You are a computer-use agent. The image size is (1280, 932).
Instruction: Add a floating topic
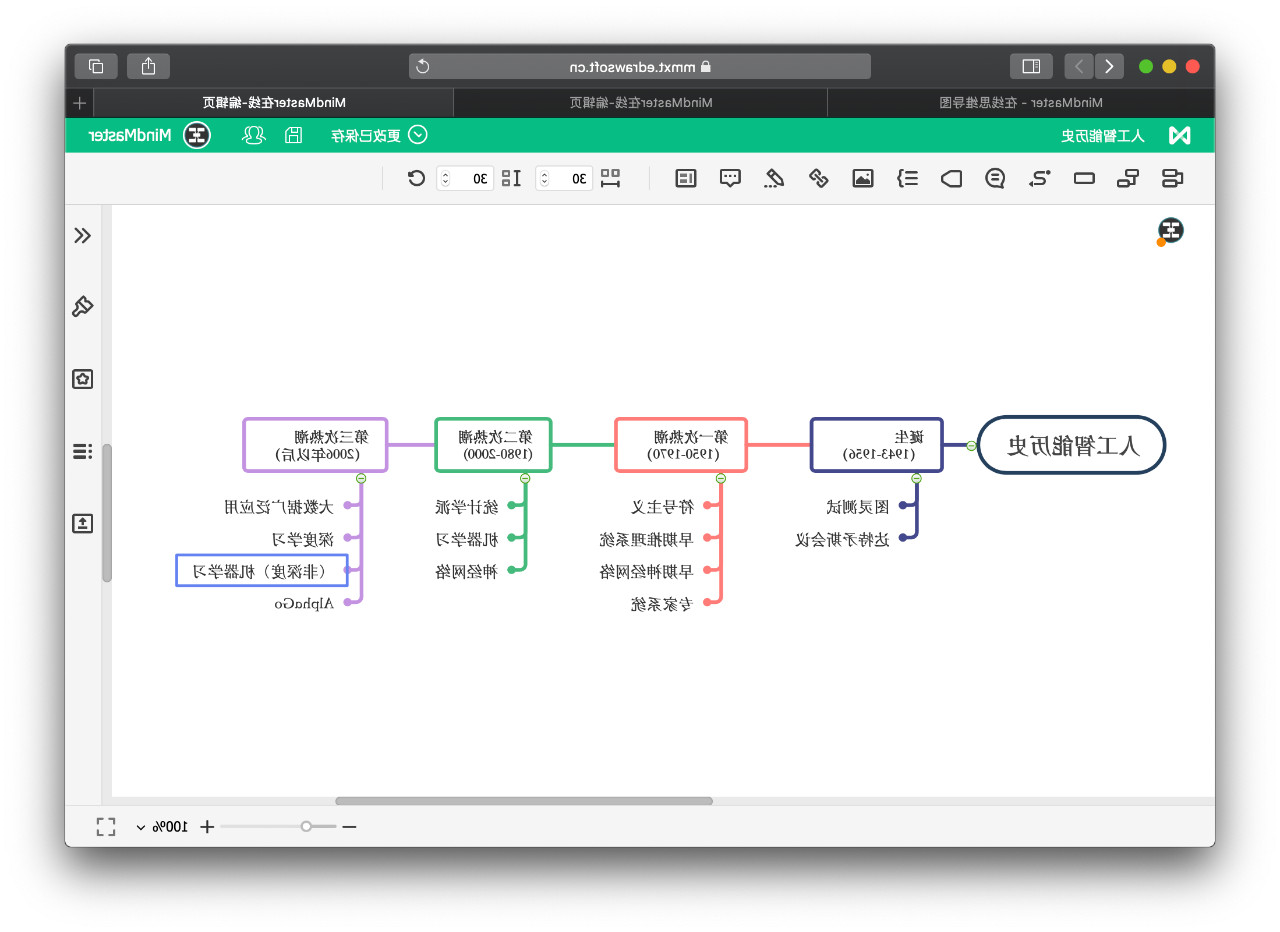click(1084, 179)
